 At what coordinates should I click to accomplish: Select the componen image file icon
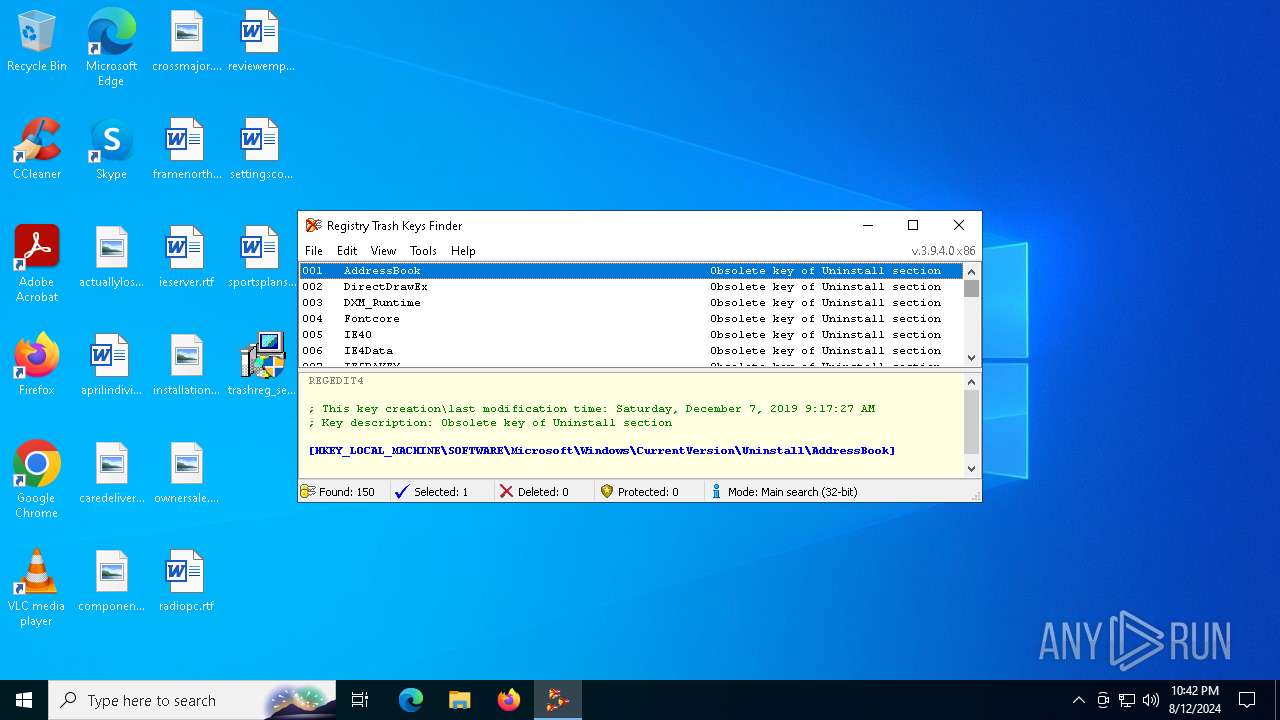pyautogui.click(x=111, y=582)
